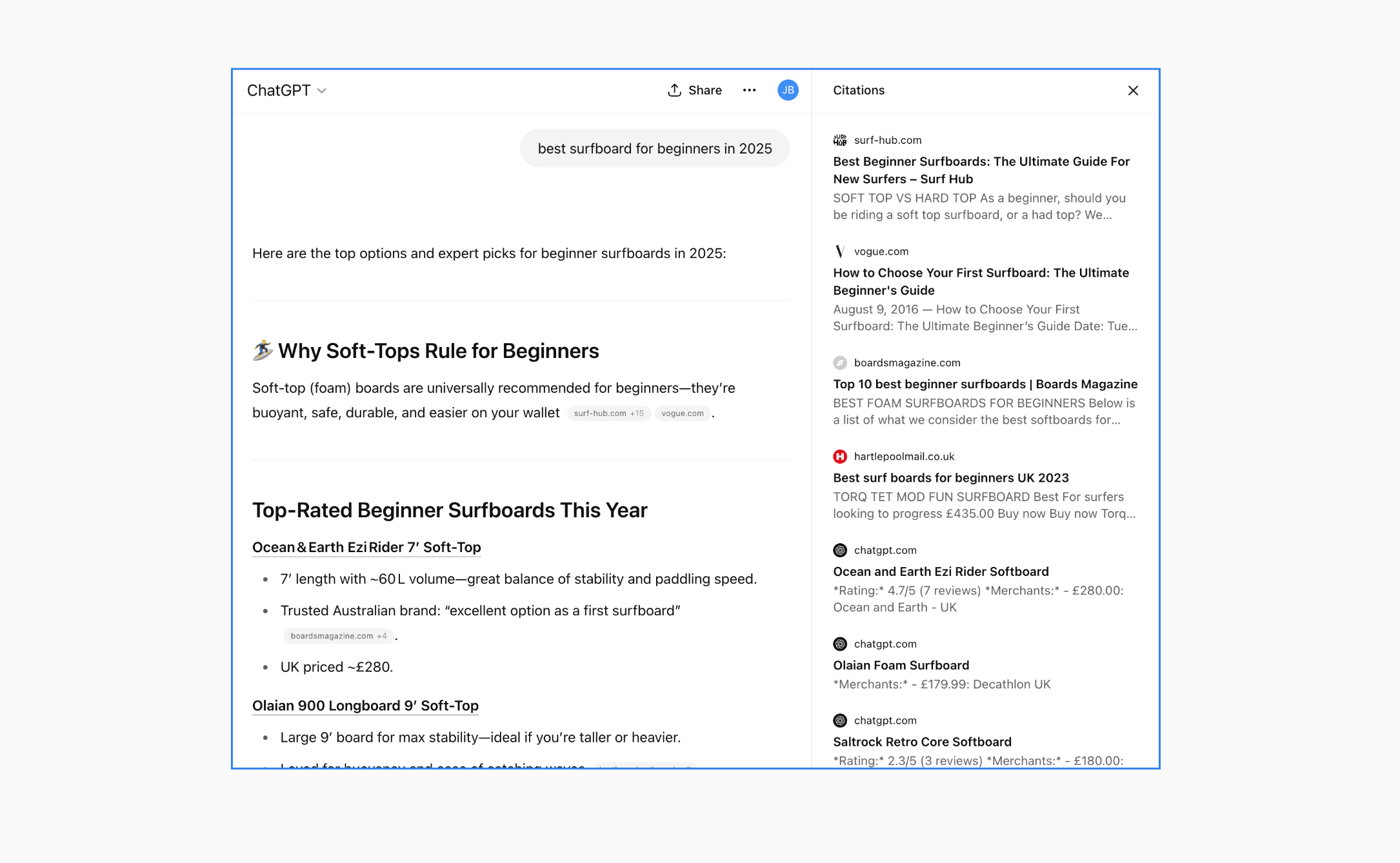Open Best Beginner Surfboards Surf Hub citation

(981, 170)
